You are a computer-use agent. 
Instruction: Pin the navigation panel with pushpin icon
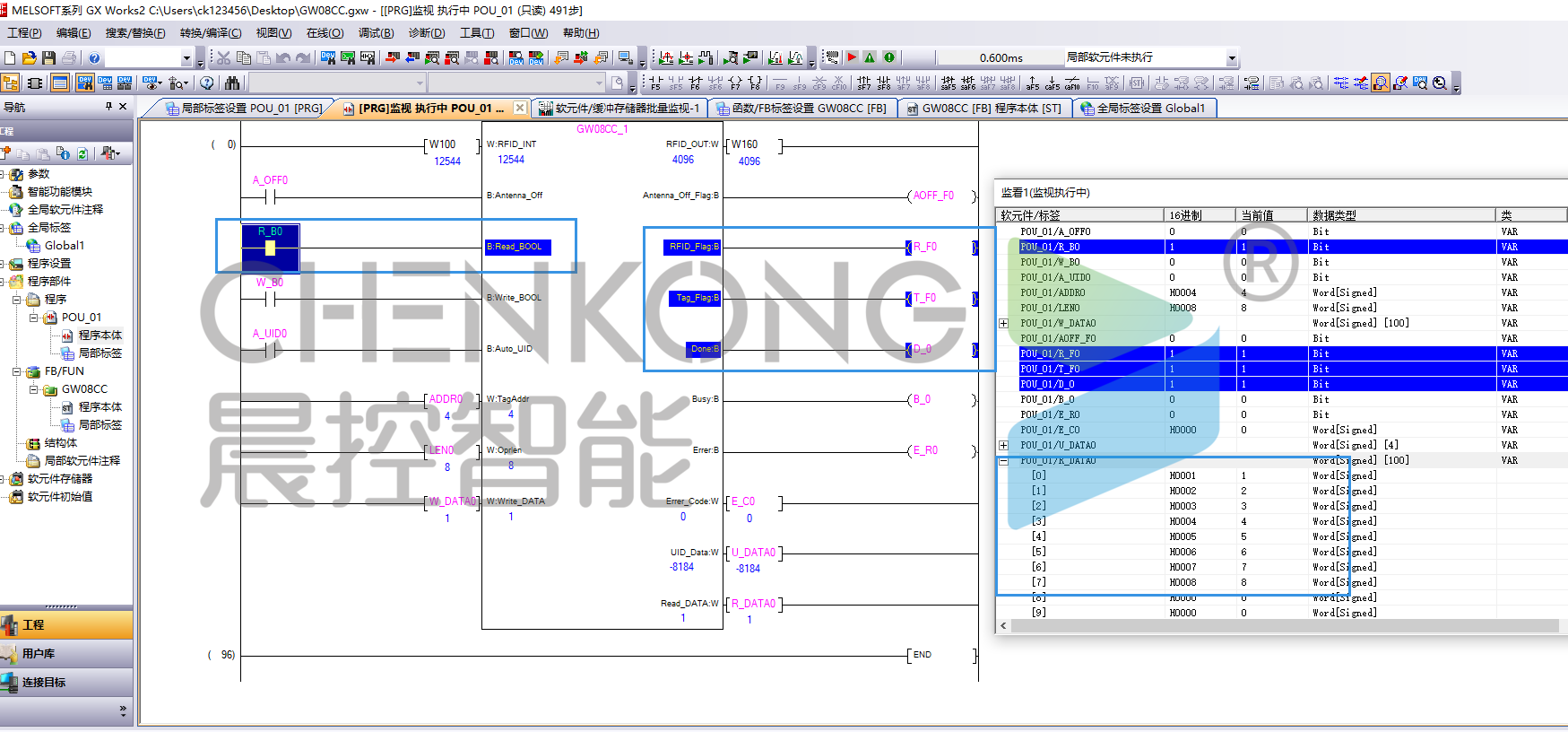point(109,107)
